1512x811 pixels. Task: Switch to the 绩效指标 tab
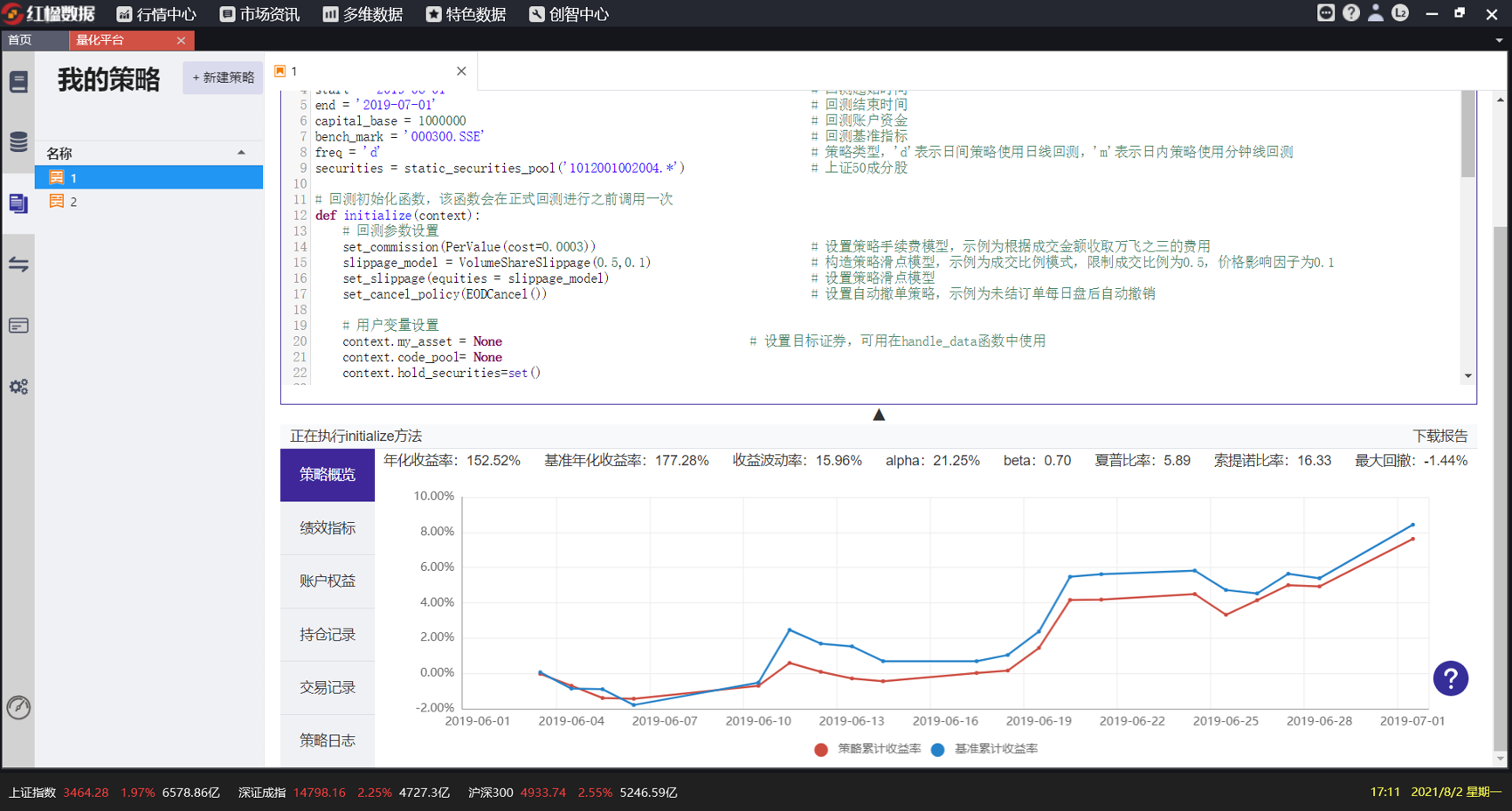click(328, 528)
